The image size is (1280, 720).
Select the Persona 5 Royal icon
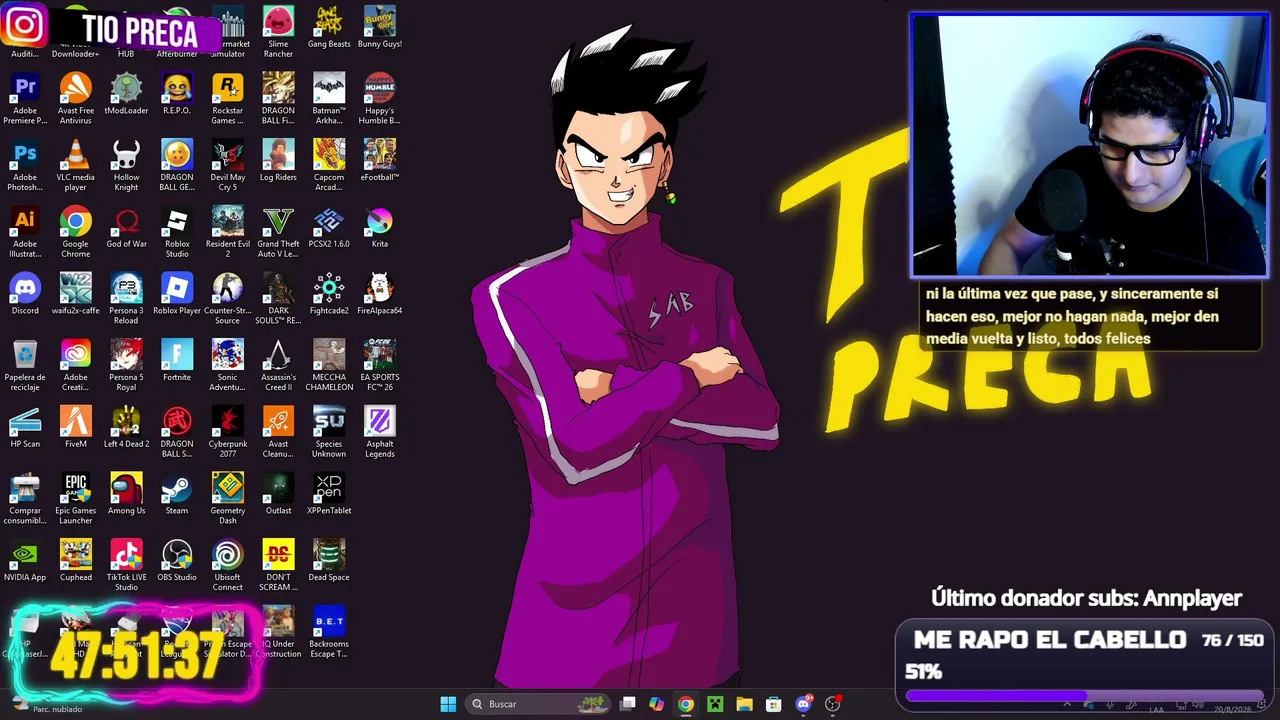click(126, 366)
